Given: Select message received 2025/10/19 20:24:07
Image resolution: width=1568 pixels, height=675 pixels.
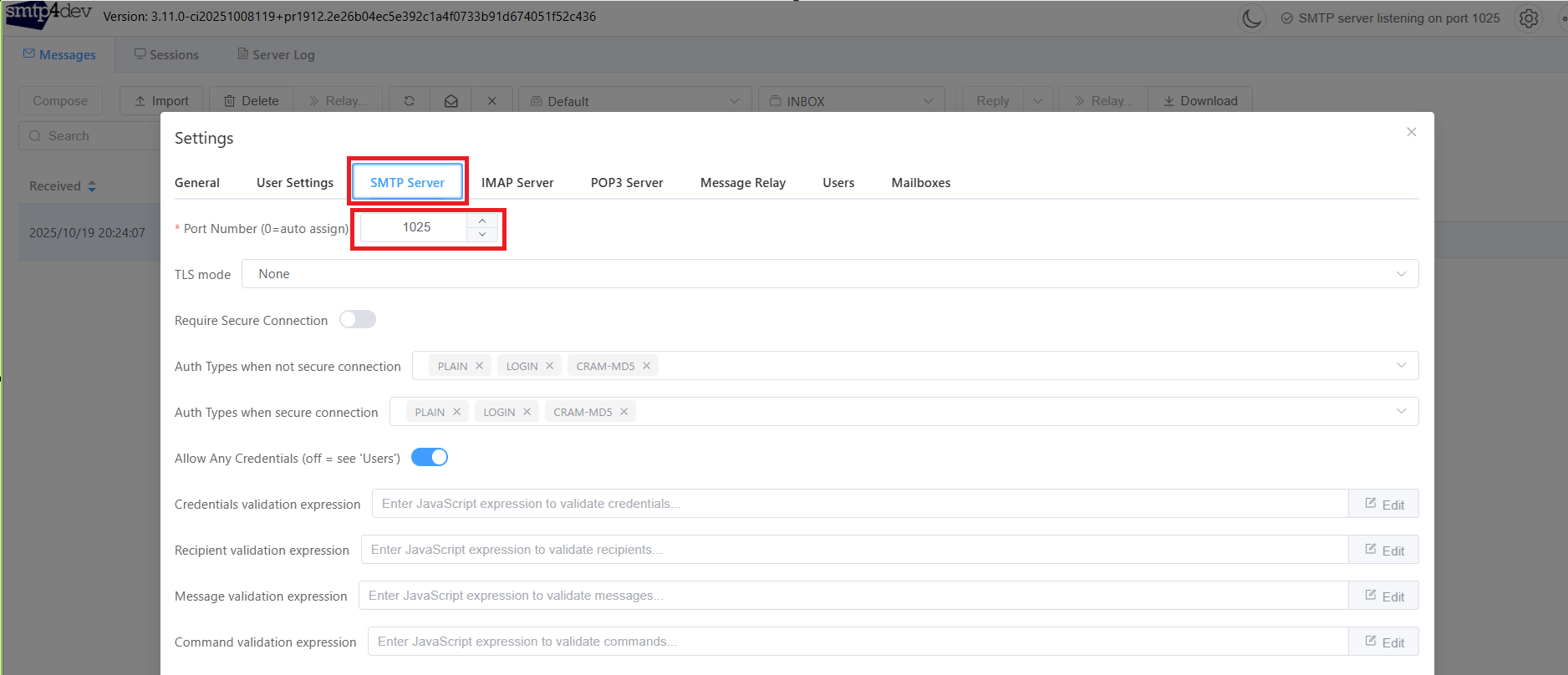Looking at the screenshot, I should (87, 233).
